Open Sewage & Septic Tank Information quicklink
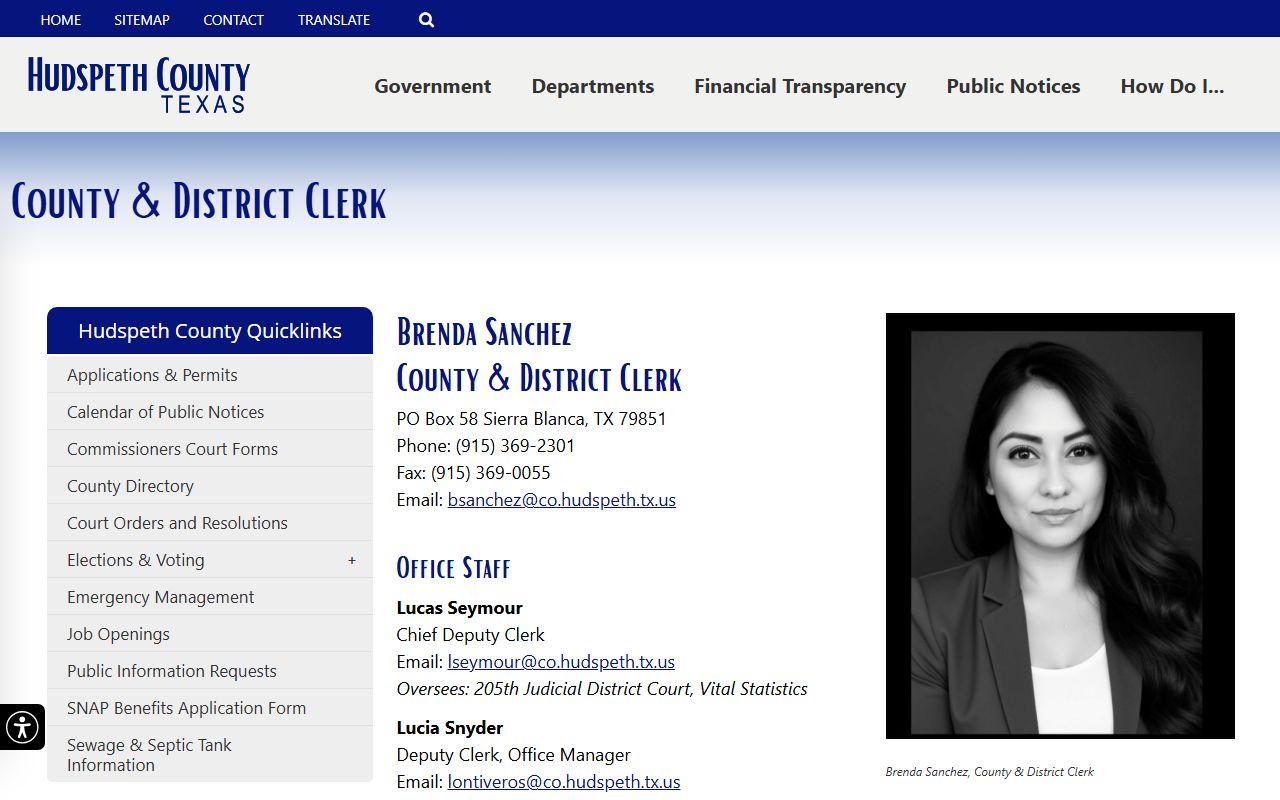 point(210,755)
